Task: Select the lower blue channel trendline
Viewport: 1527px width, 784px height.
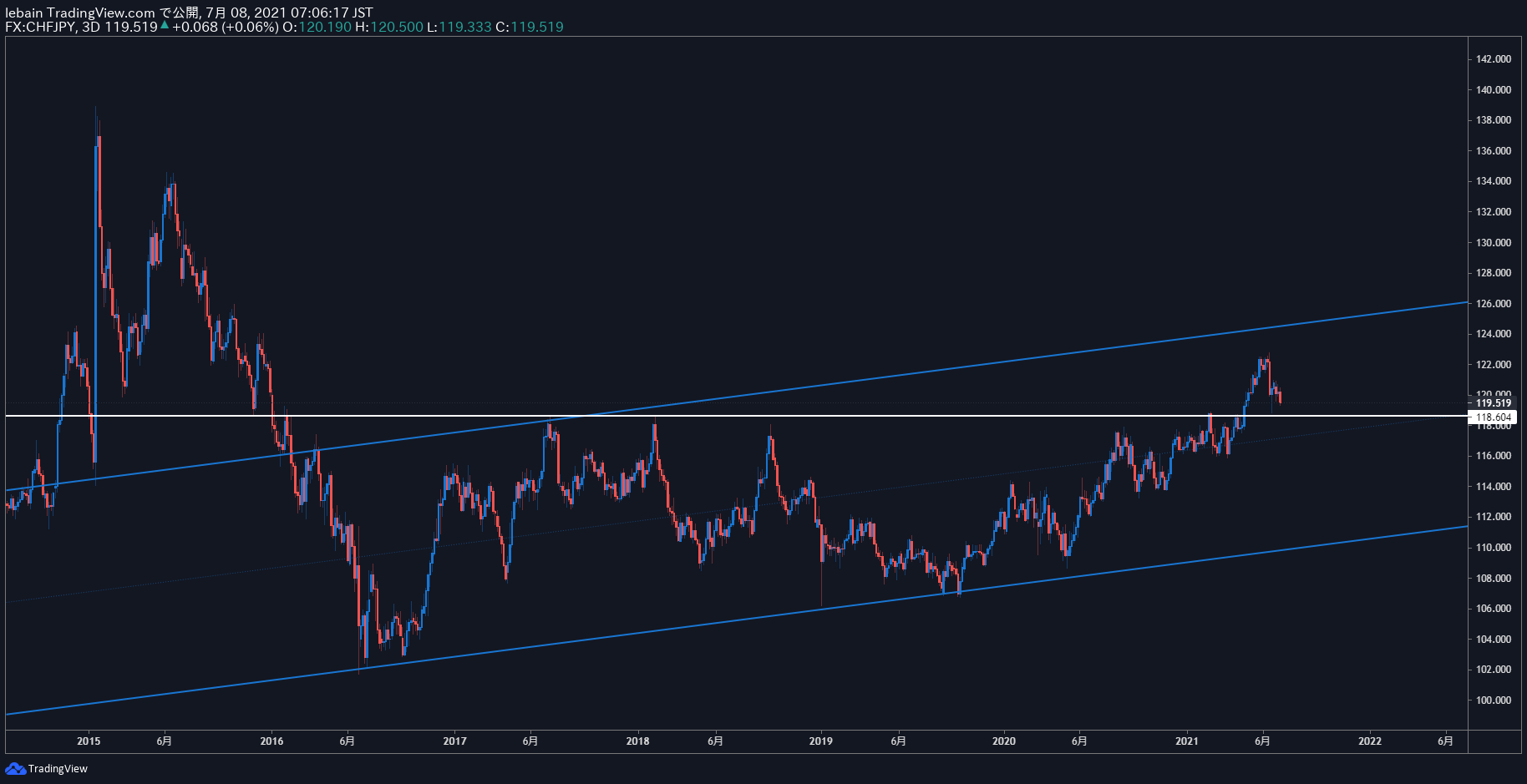Action: [x=735, y=620]
